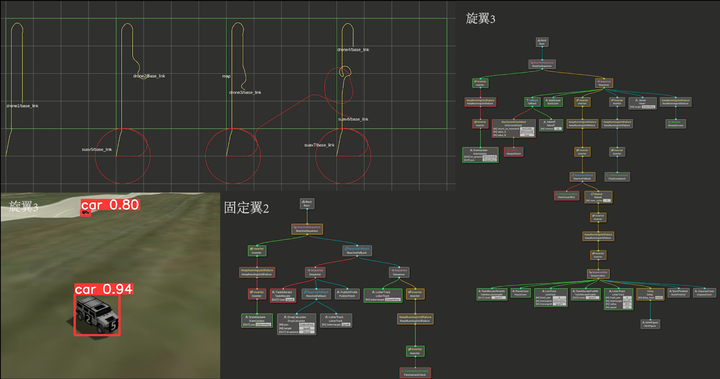Select the FinishAttackCheck node in 固定翼2
720x379 pixels.
coord(415,373)
